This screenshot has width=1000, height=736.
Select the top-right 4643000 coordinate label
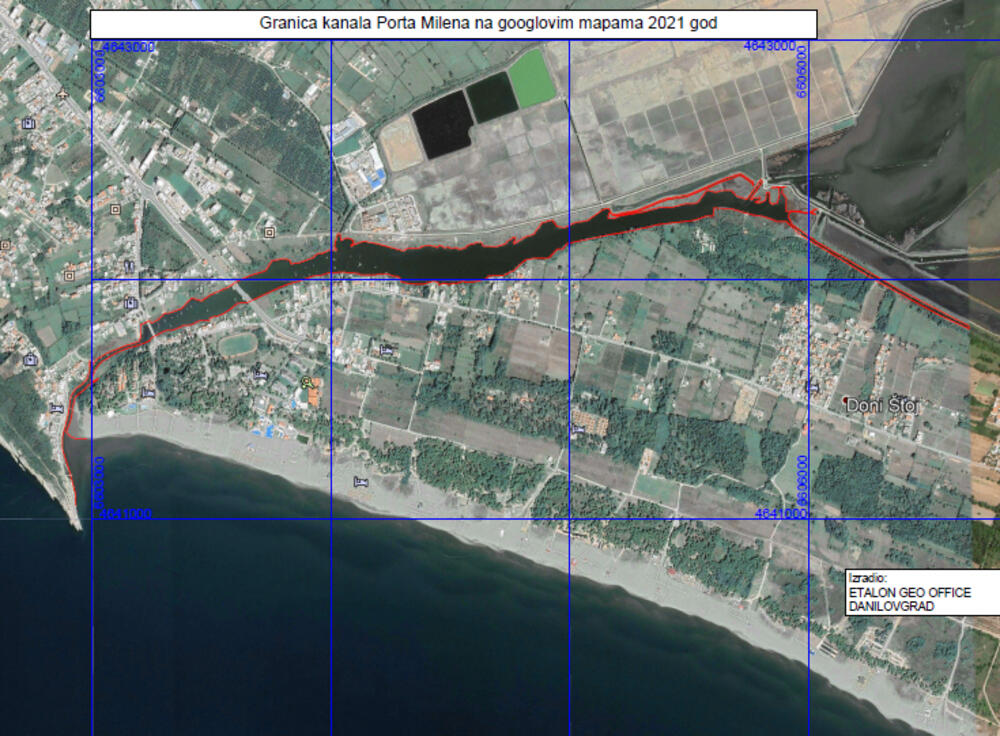(x=770, y=47)
